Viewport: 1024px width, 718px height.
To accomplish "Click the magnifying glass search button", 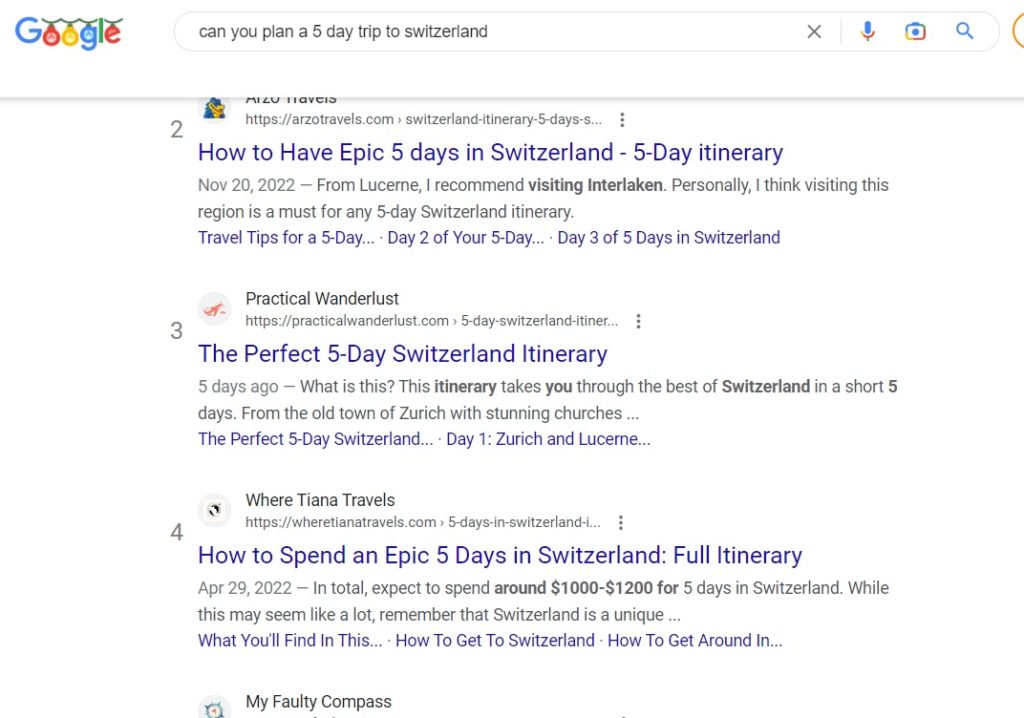I will pyautogui.click(x=965, y=31).
